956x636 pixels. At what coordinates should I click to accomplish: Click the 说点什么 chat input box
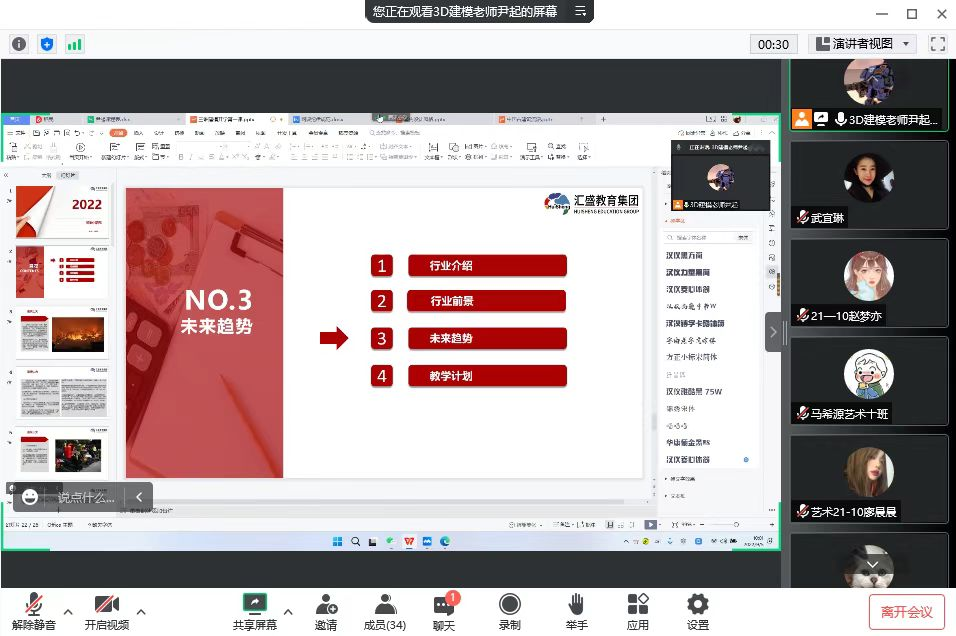(x=86, y=496)
